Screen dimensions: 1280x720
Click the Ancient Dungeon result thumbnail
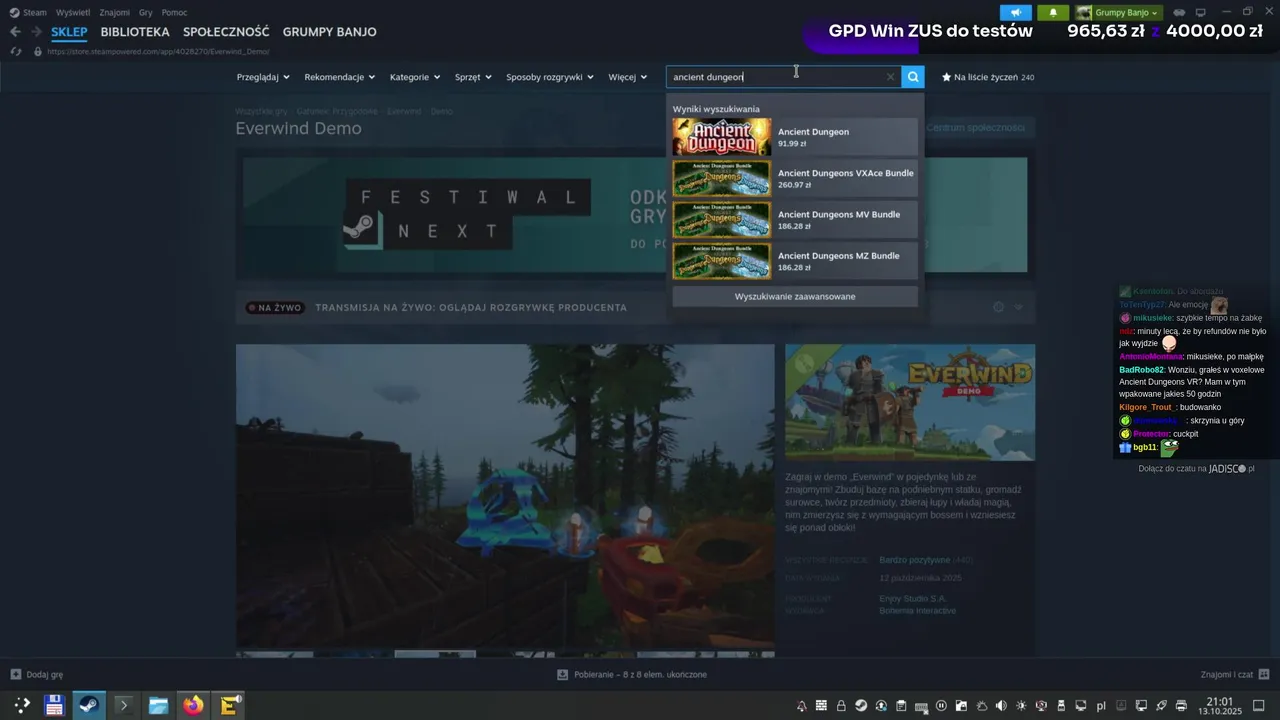pyautogui.click(x=722, y=137)
